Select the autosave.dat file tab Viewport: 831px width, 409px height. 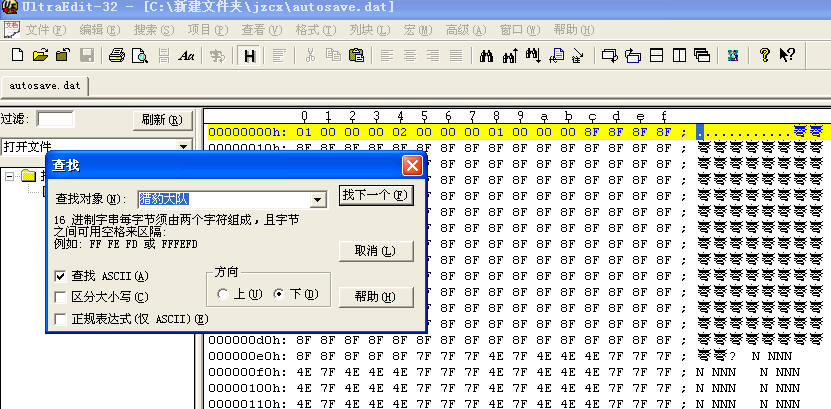click(x=45, y=85)
